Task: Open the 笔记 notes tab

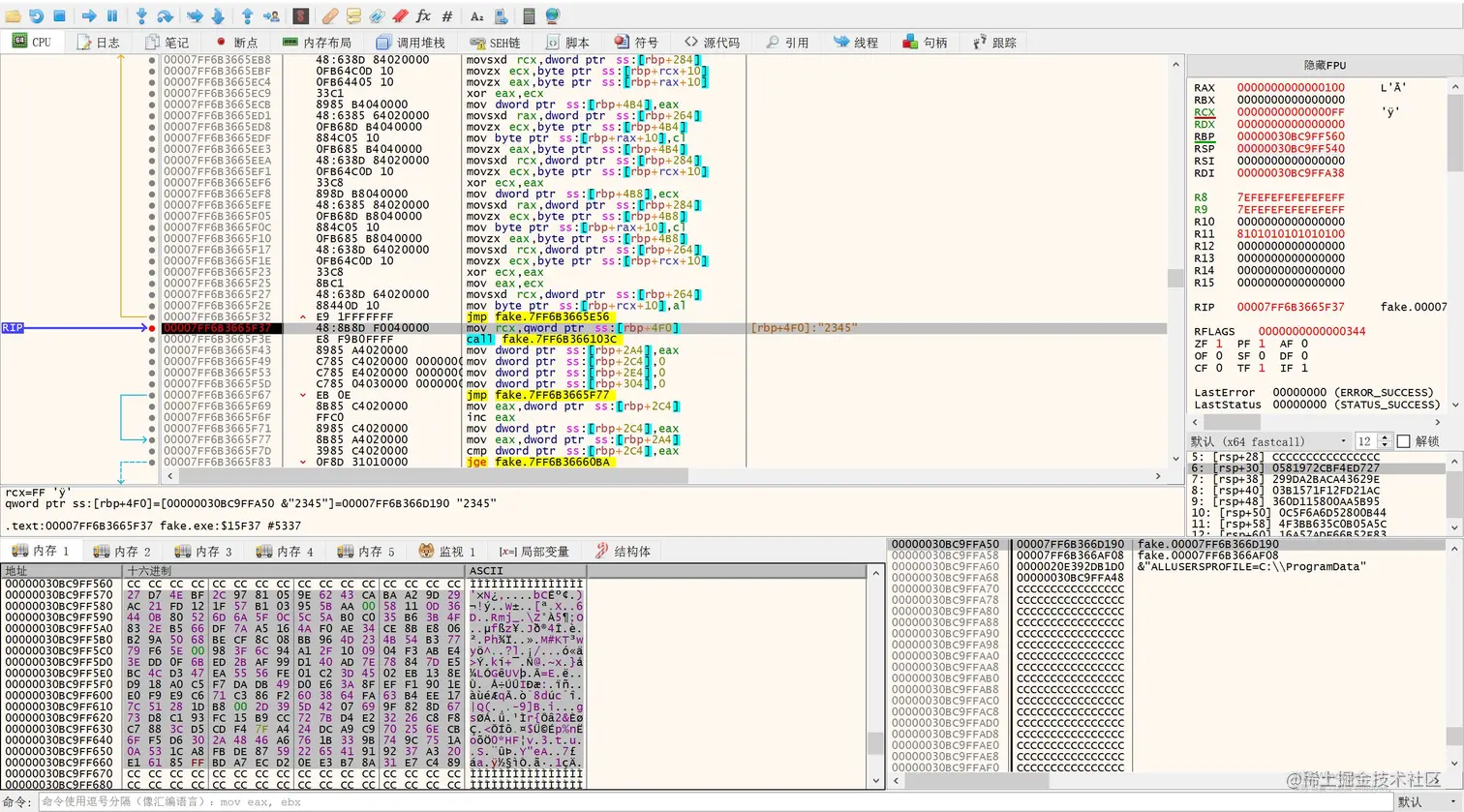Action: pos(167,42)
